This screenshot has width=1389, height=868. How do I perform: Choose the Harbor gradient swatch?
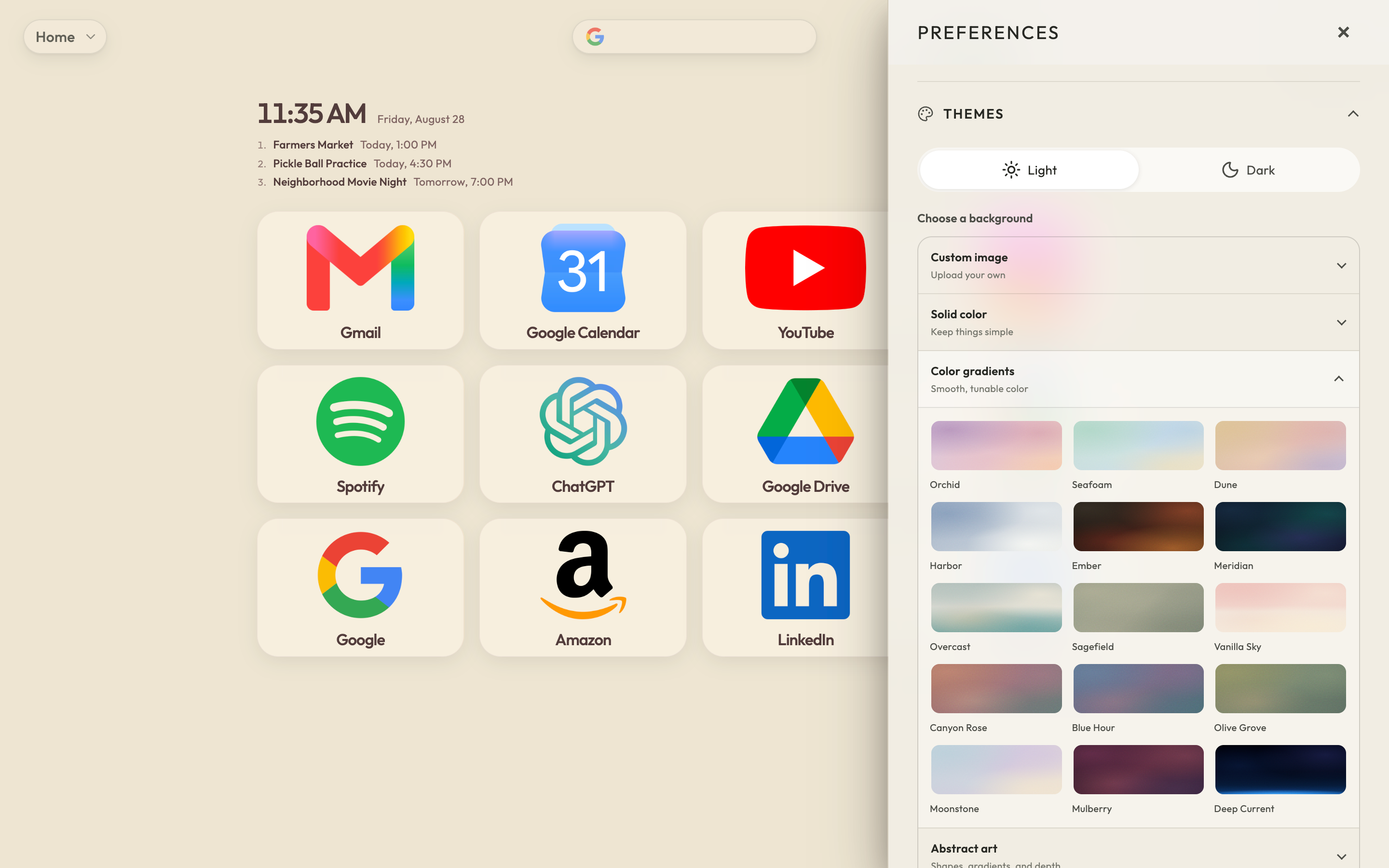pyautogui.click(x=996, y=527)
